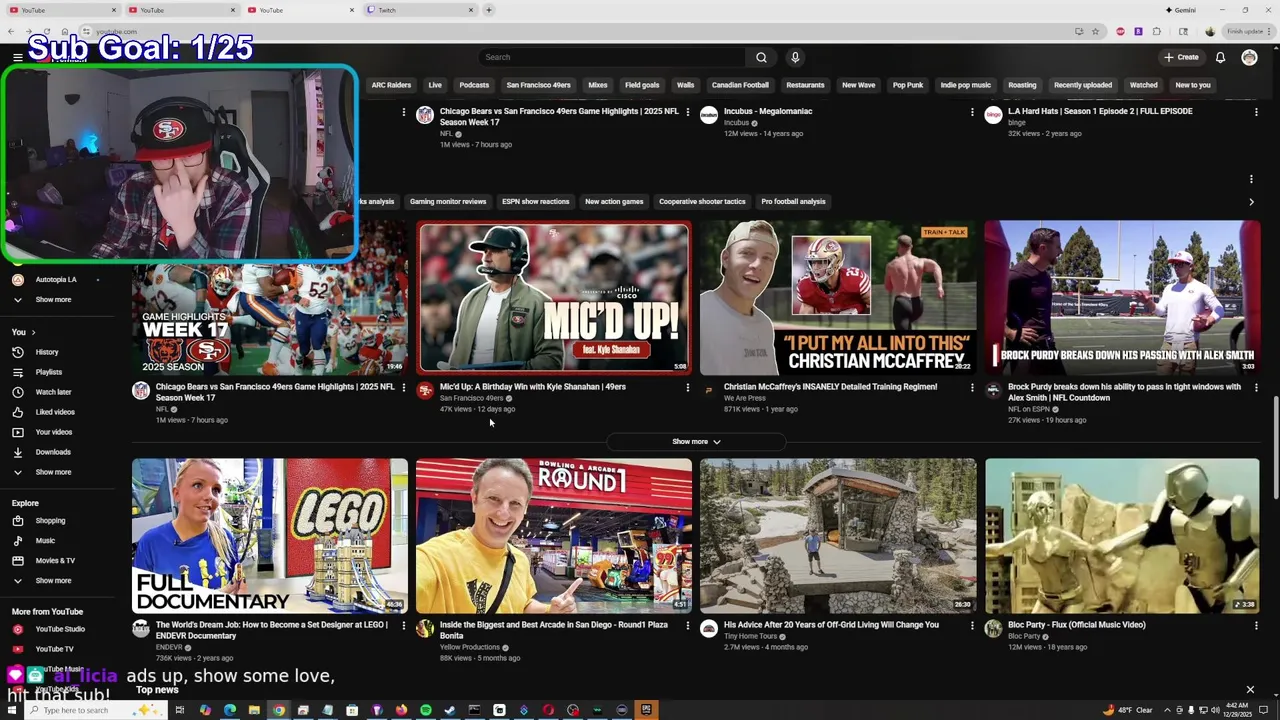Open the LEGO Full Documentary thumbnail
Viewport: 1280px width, 720px height.
(x=270, y=535)
